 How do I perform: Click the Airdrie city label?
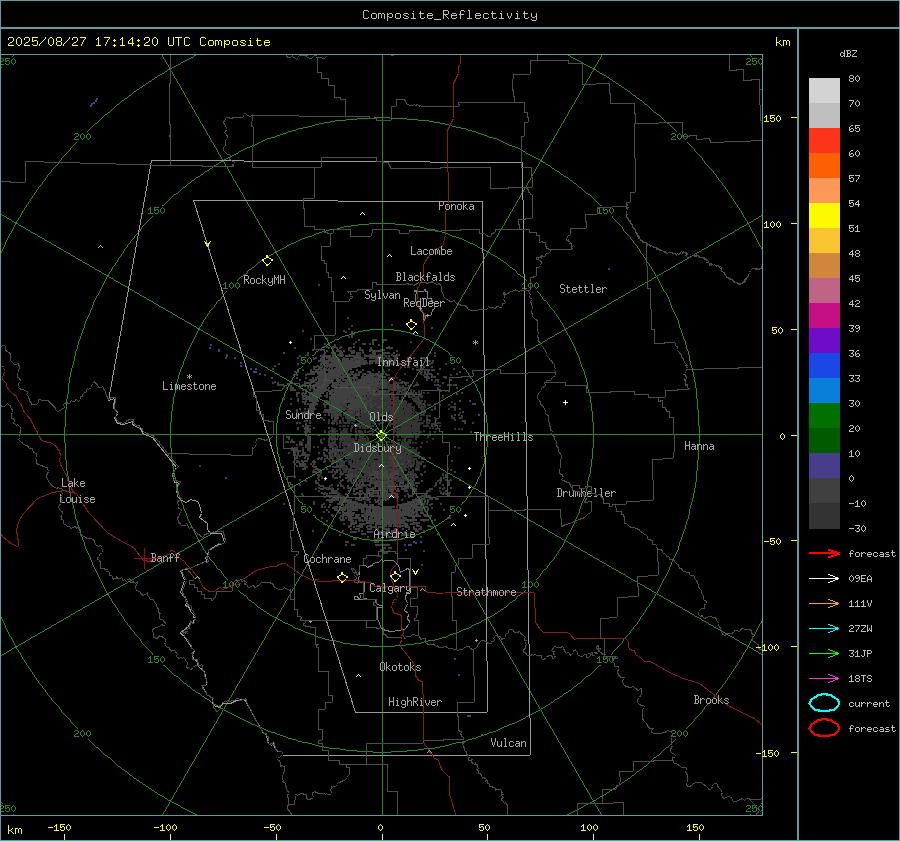(x=394, y=534)
